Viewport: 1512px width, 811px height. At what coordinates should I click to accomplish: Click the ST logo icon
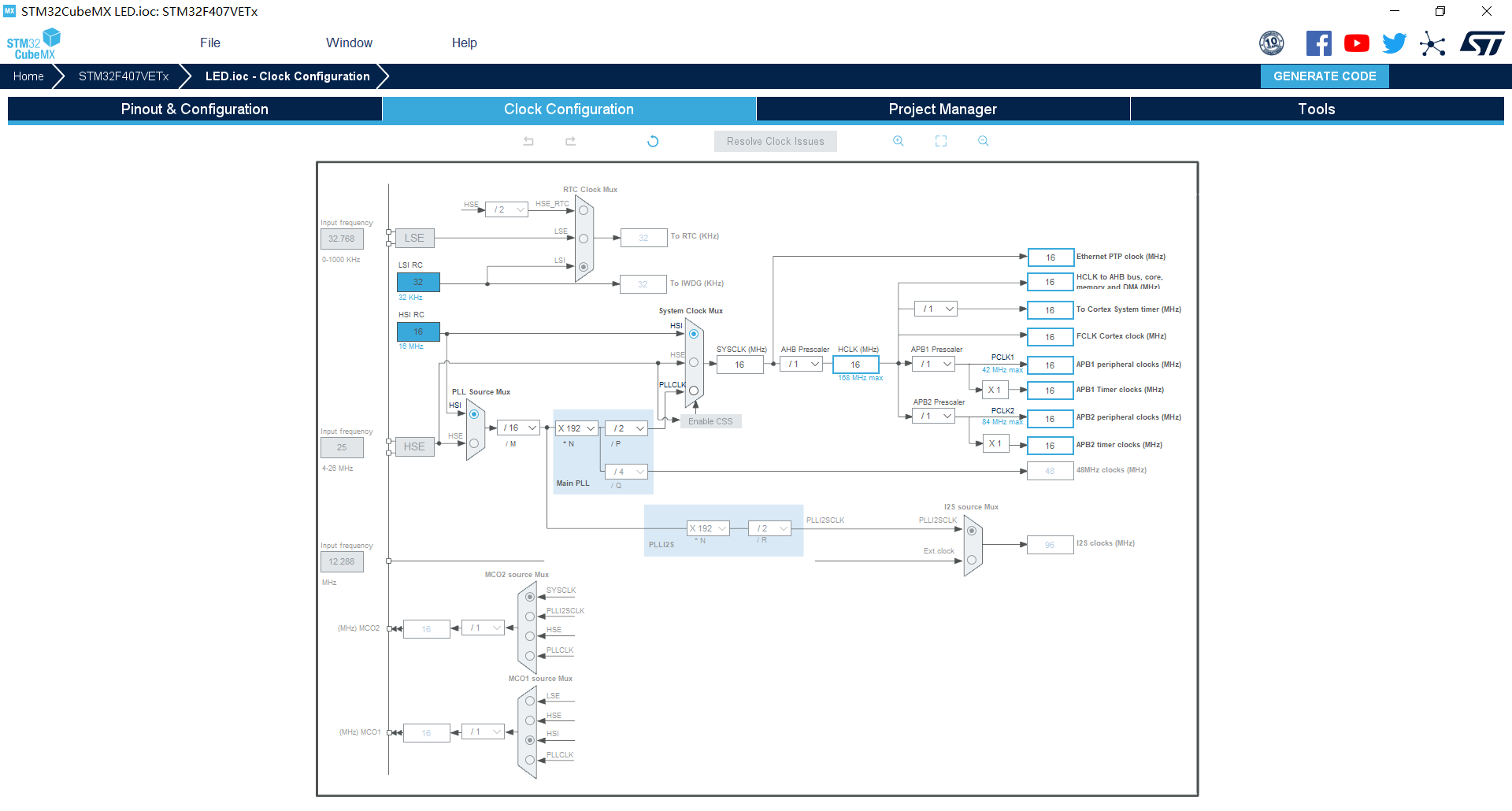pos(1482,43)
